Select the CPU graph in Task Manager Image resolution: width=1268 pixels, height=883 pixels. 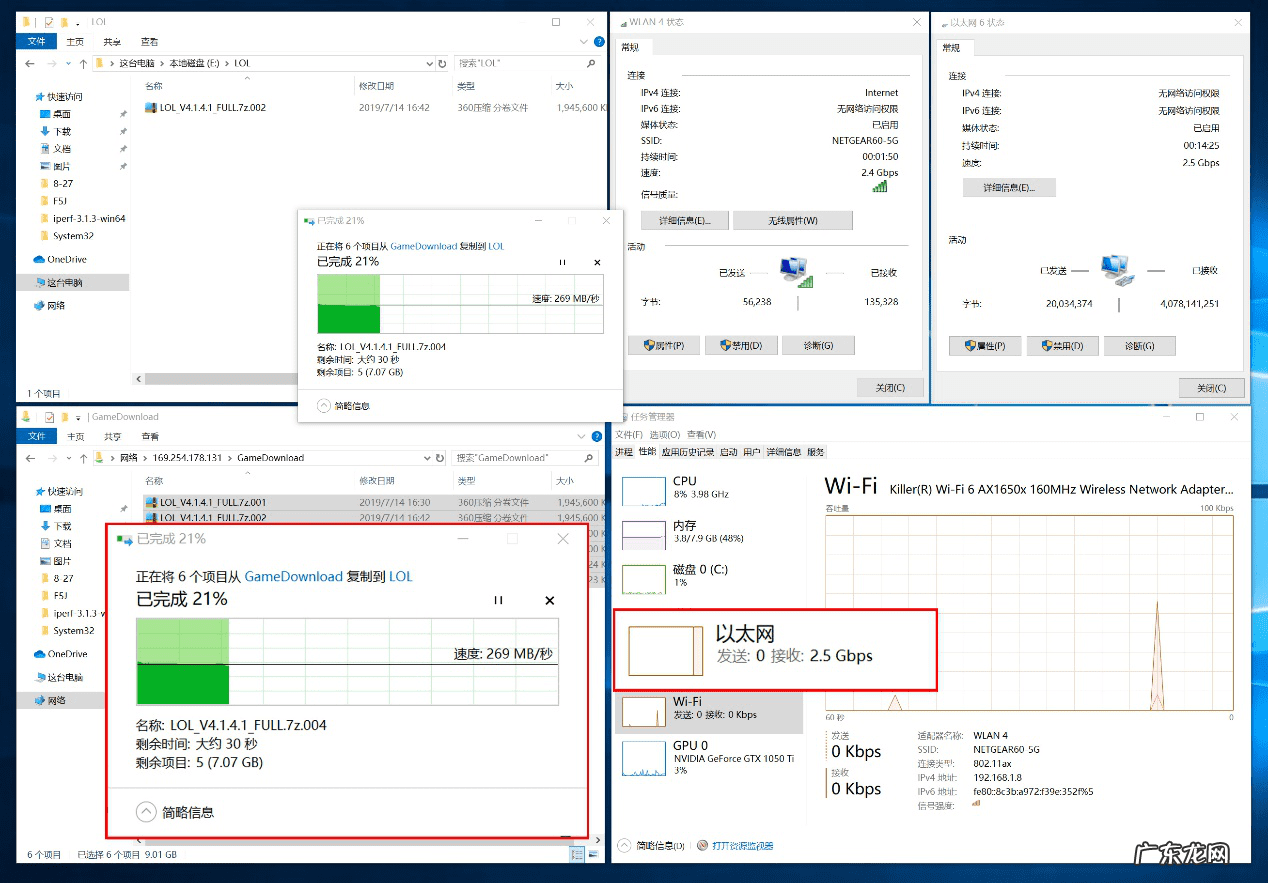tap(644, 490)
